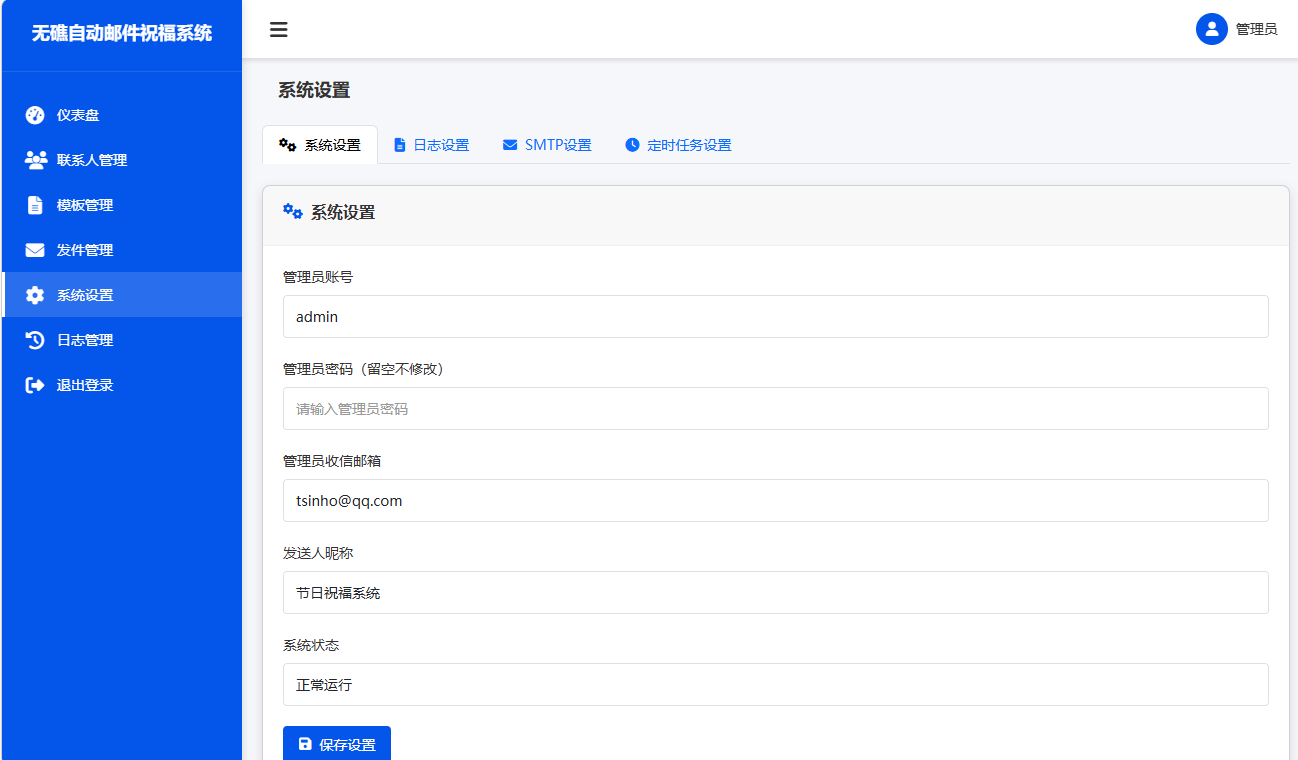Click the gears icon in the 系统设置 panel header
The image size is (1298, 760).
(291, 211)
